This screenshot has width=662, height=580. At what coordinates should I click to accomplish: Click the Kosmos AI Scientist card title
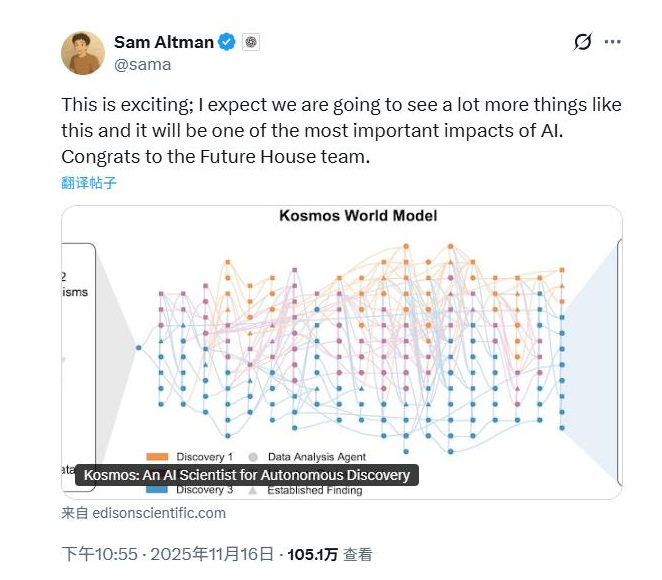pos(246,475)
